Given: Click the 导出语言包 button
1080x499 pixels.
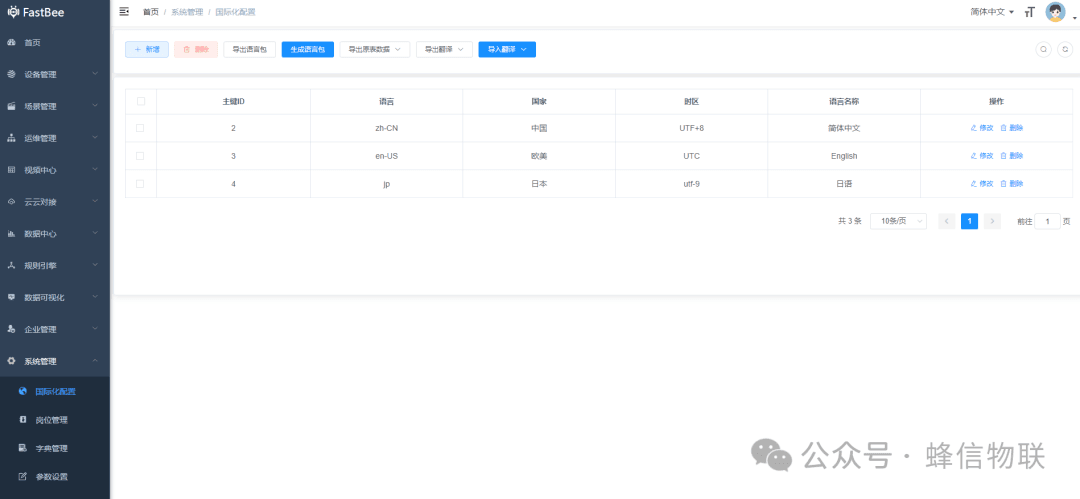Looking at the screenshot, I should [x=249, y=50].
